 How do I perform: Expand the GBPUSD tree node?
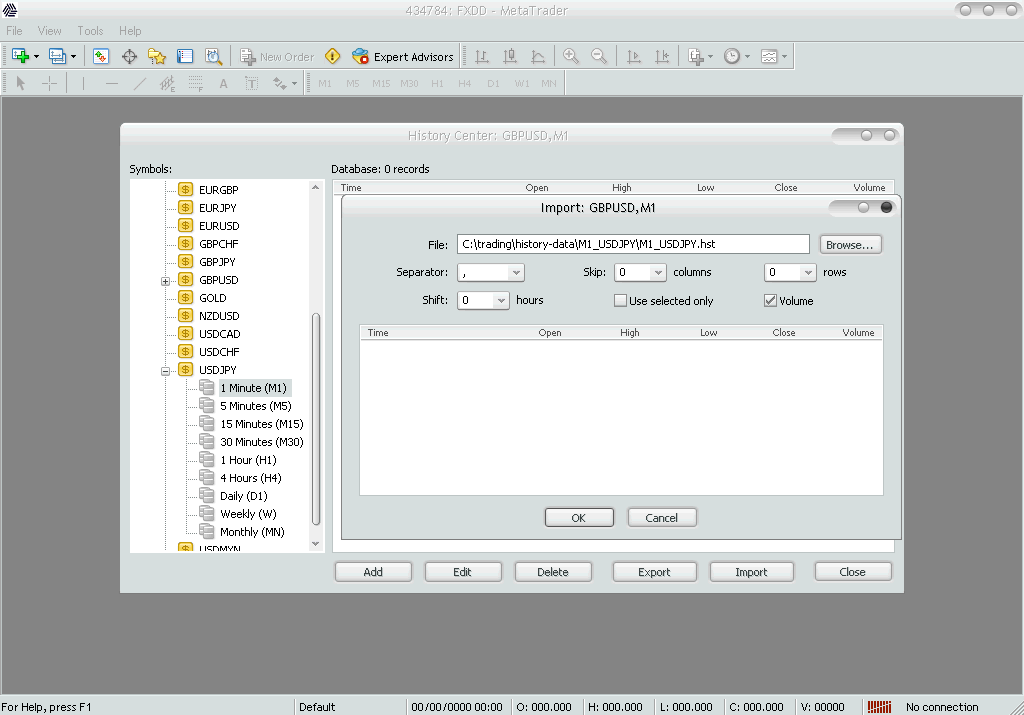tap(166, 280)
